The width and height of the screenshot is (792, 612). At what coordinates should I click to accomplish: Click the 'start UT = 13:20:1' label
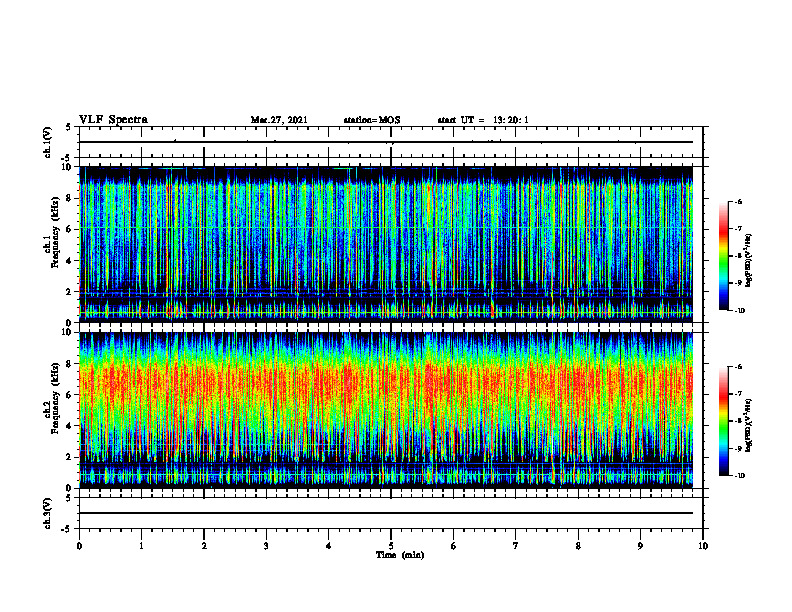pyautogui.click(x=483, y=120)
